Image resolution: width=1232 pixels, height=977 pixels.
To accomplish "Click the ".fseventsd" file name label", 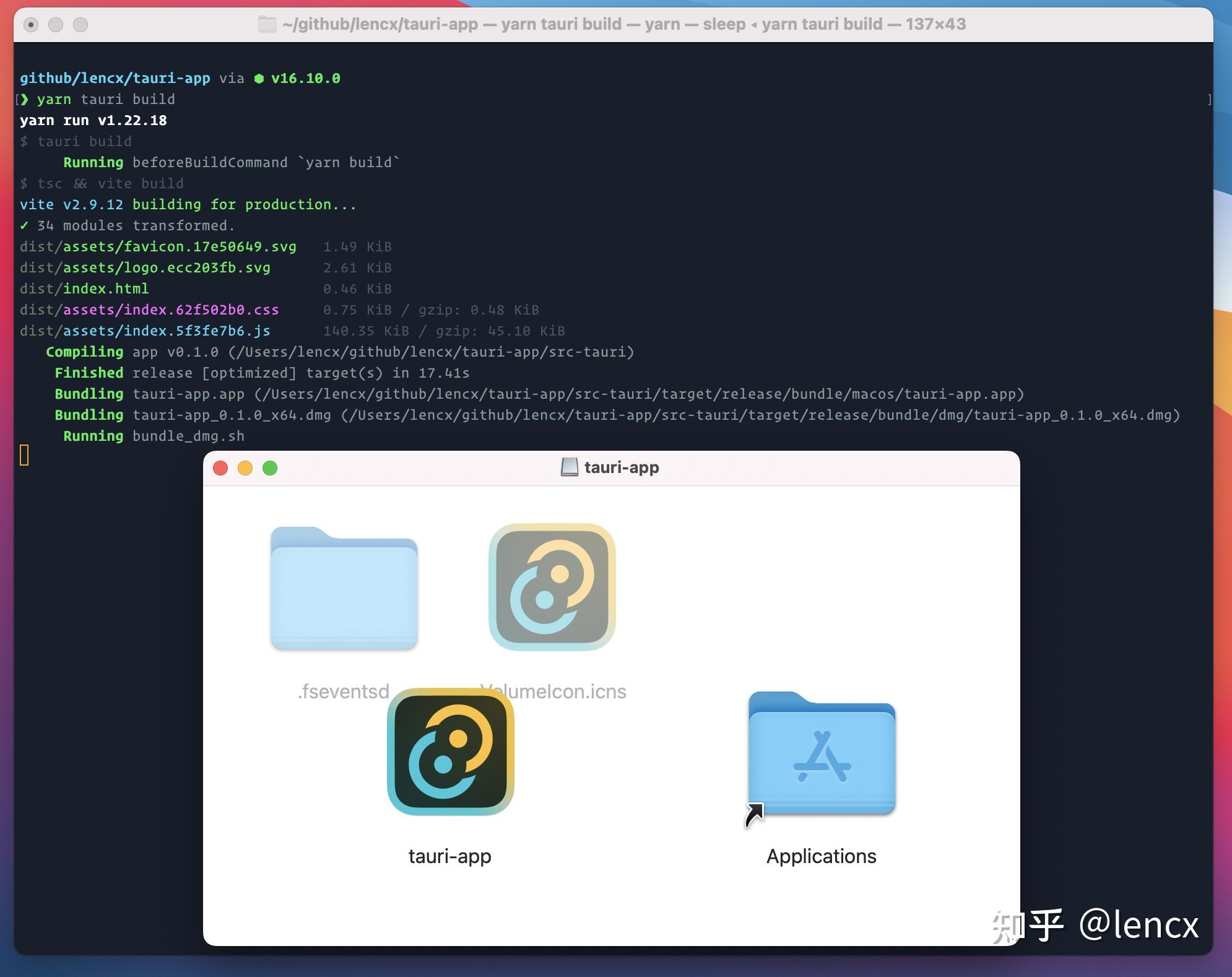I will (x=343, y=692).
